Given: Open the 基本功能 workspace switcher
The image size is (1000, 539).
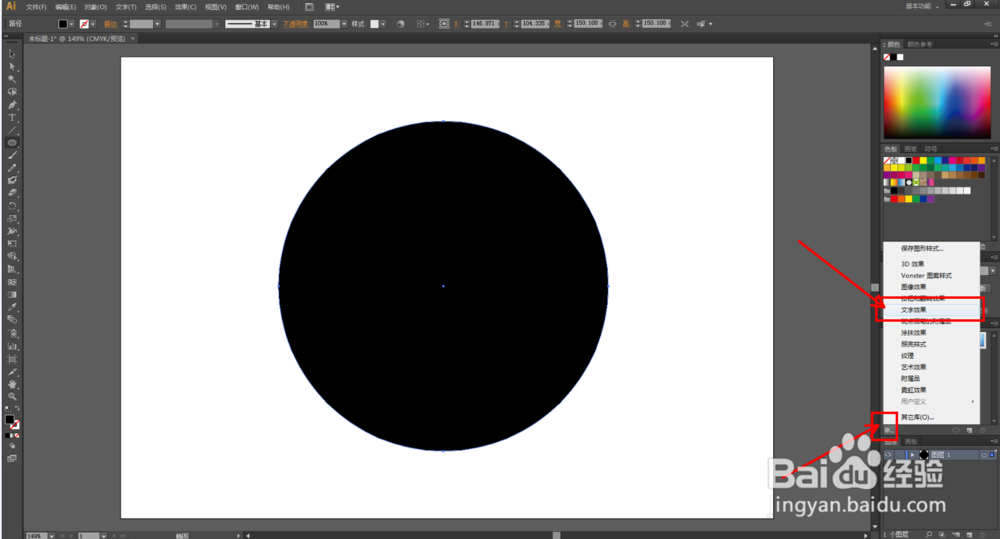Looking at the screenshot, I should coord(922,6).
